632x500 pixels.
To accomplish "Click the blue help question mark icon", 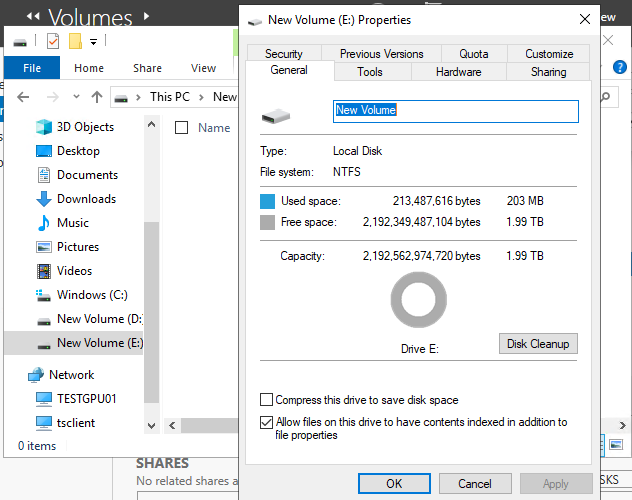I will tap(620, 67).
